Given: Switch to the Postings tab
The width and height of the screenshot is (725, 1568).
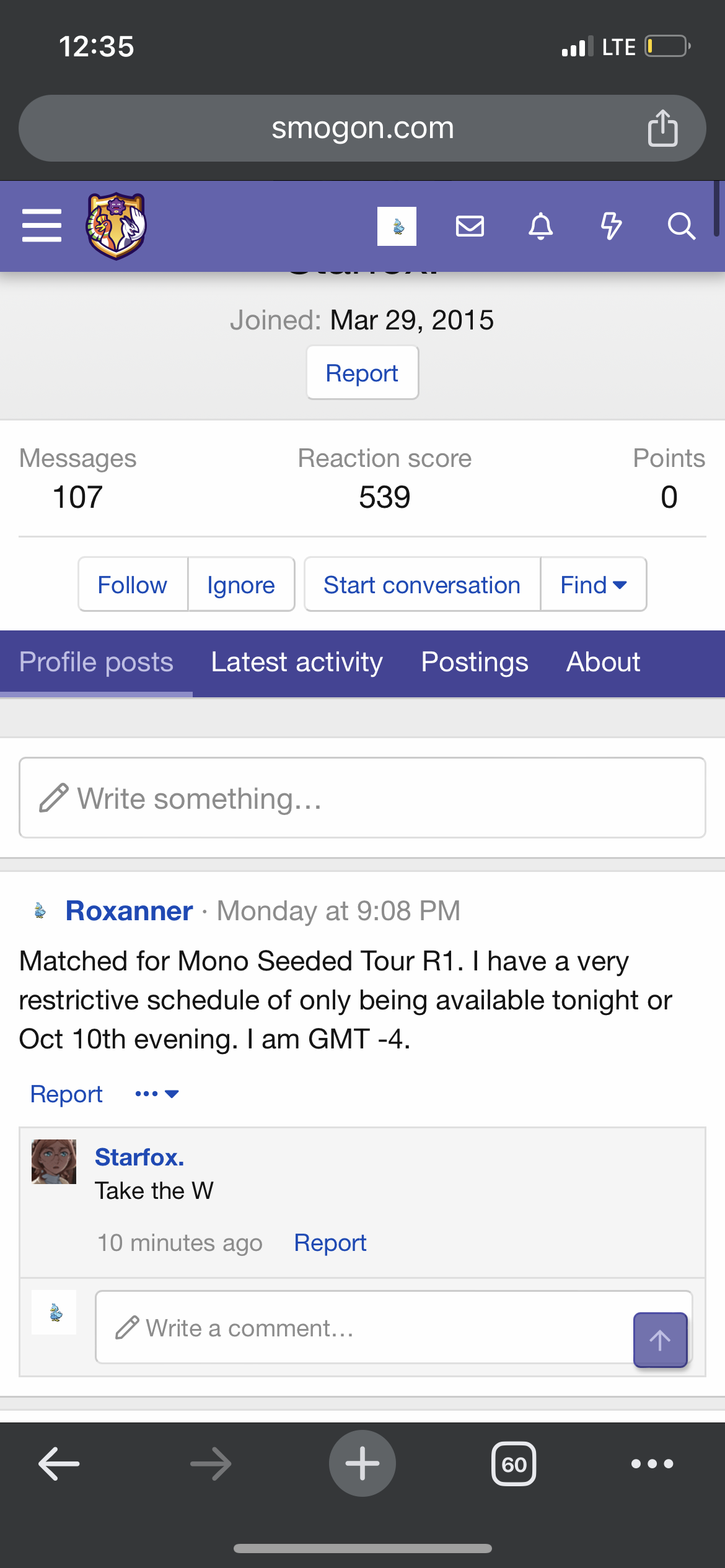Looking at the screenshot, I should tap(474, 663).
